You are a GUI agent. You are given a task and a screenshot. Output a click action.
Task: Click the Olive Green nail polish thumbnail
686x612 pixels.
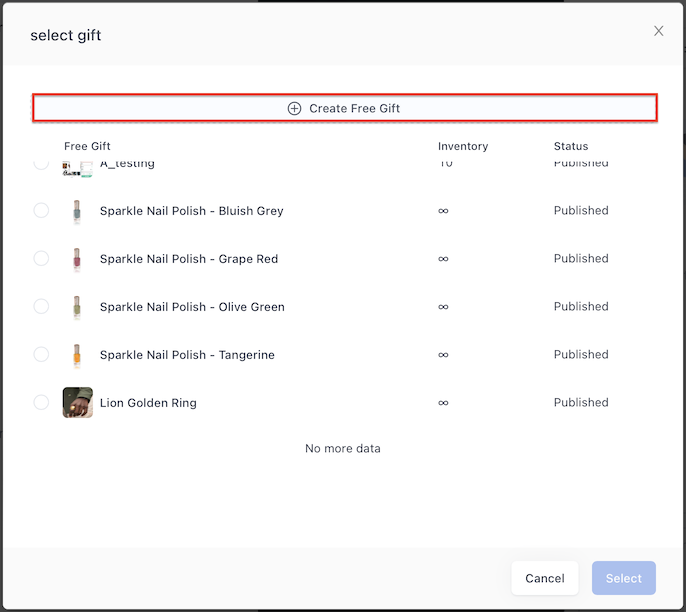point(77,307)
